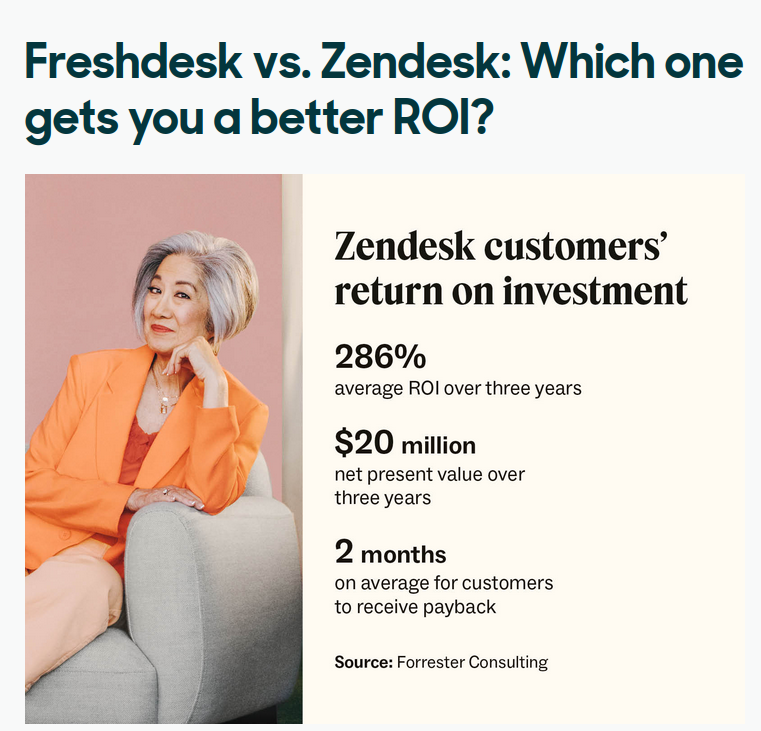Select the "2 months" payback figure
761x731 pixels.
click(x=390, y=552)
